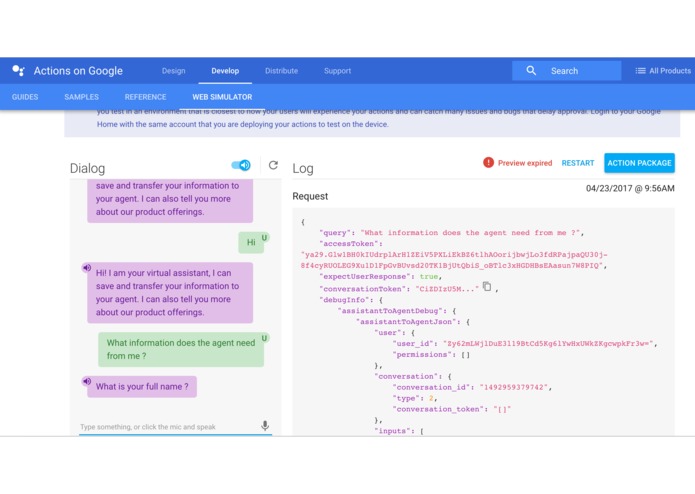Screen dimensions: 695x494
Task: Open the Distribute tab
Action: click(281, 71)
